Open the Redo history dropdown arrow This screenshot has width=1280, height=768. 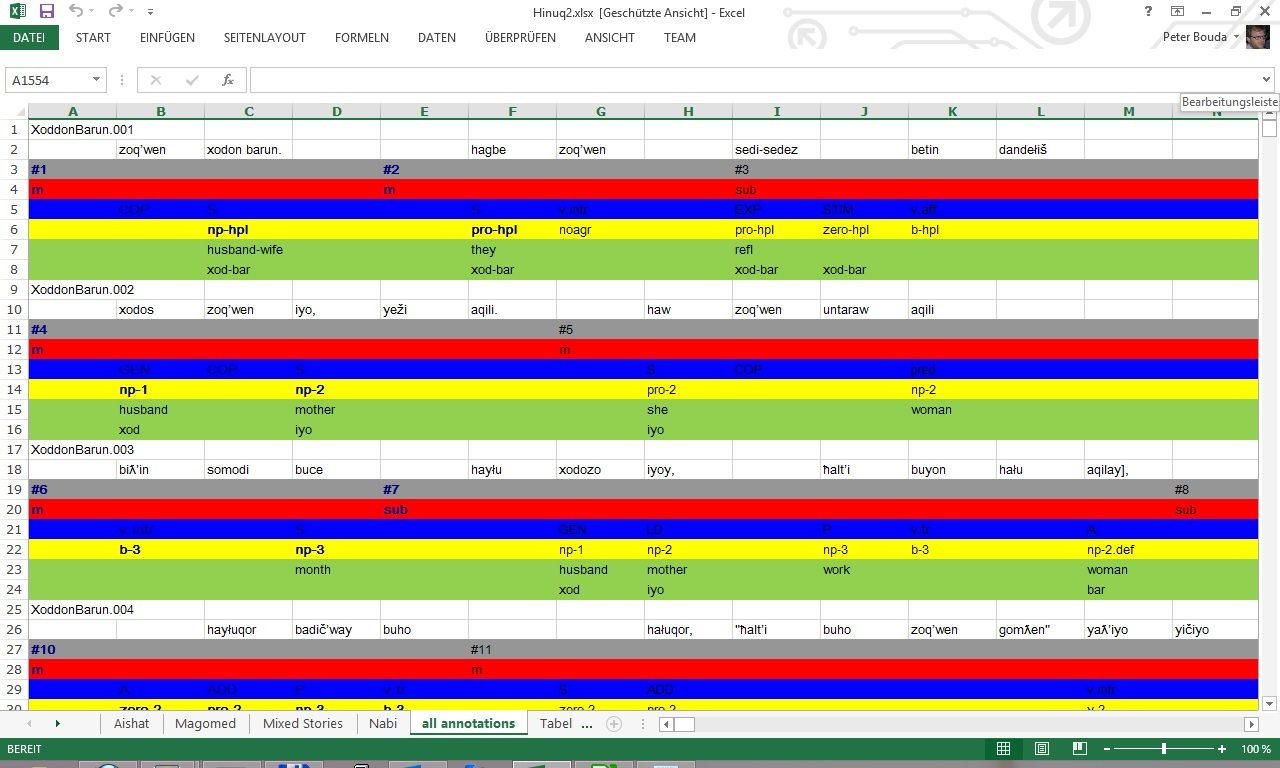tap(131, 12)
